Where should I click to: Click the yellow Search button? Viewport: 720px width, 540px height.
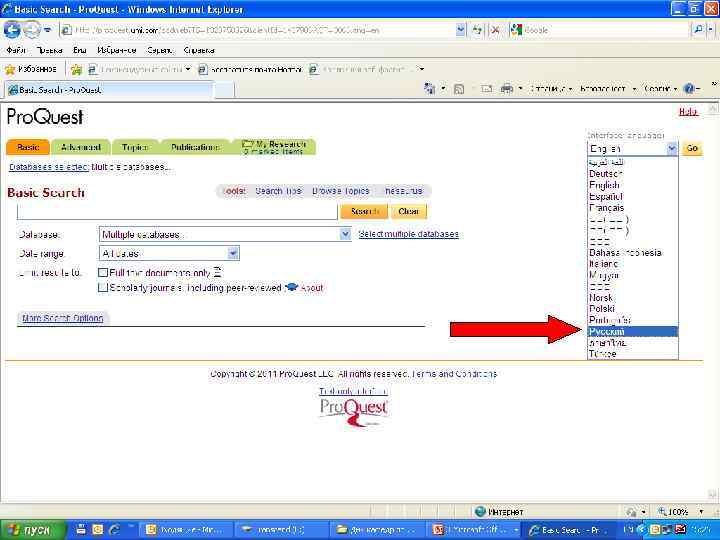point(364,211)
